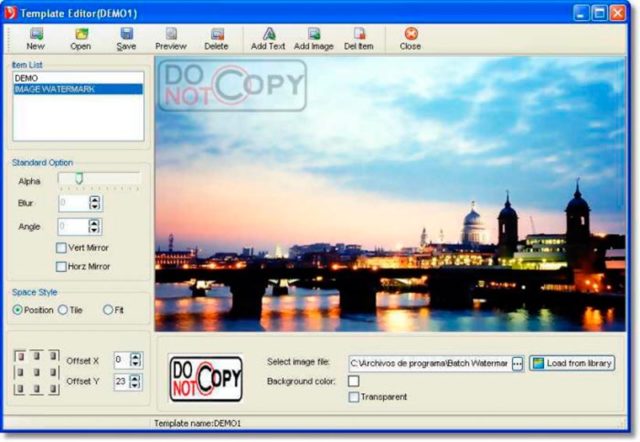Minimize the Template Editor window
Viewport: 640px width, 442px height.
581,13
